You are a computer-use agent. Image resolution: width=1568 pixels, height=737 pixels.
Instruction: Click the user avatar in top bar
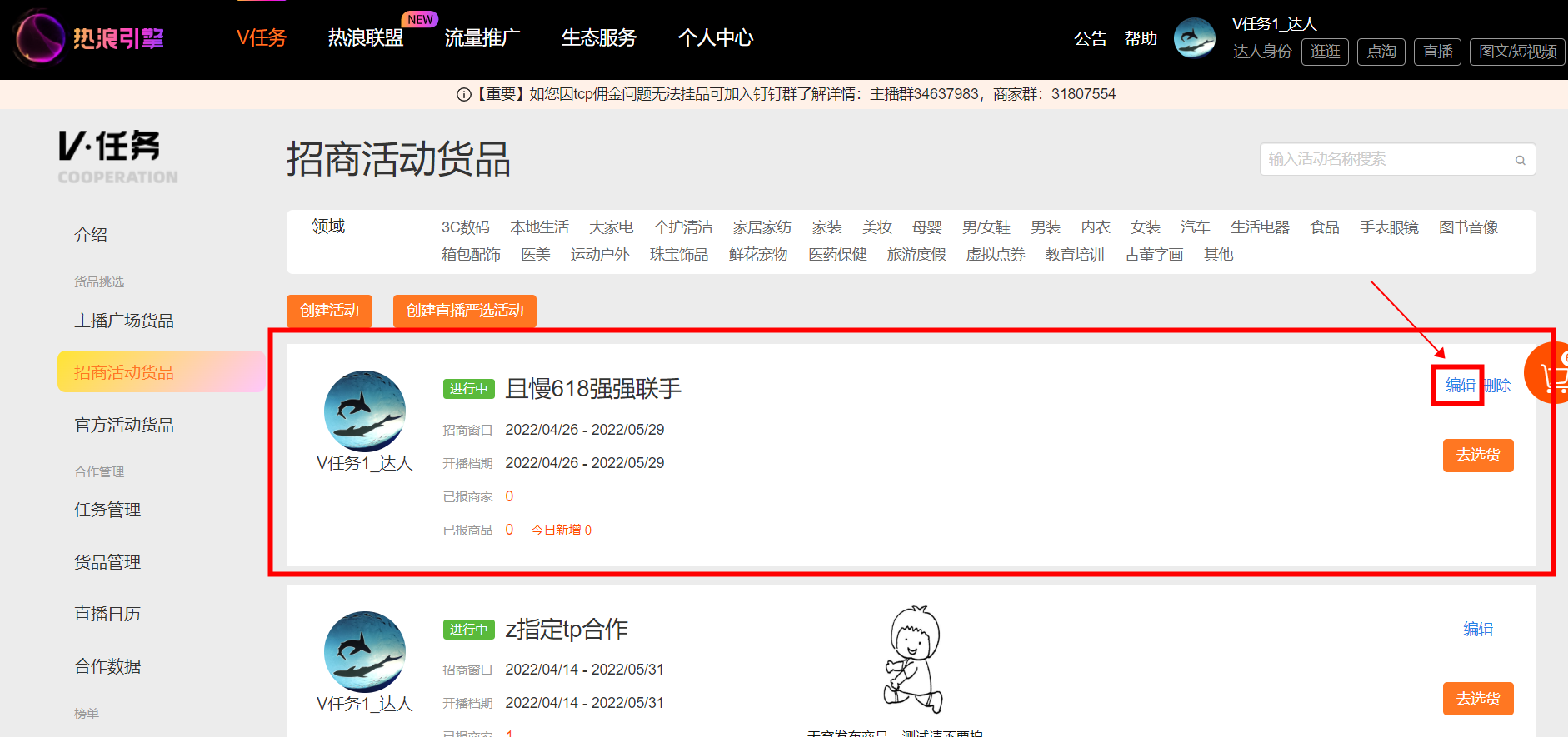(1195, 38)
